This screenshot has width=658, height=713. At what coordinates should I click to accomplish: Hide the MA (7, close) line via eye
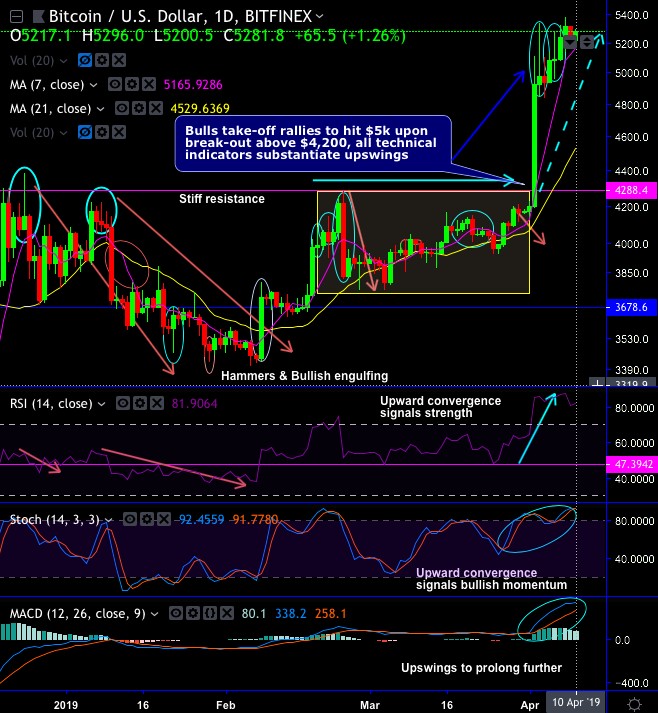click(115, 84)
